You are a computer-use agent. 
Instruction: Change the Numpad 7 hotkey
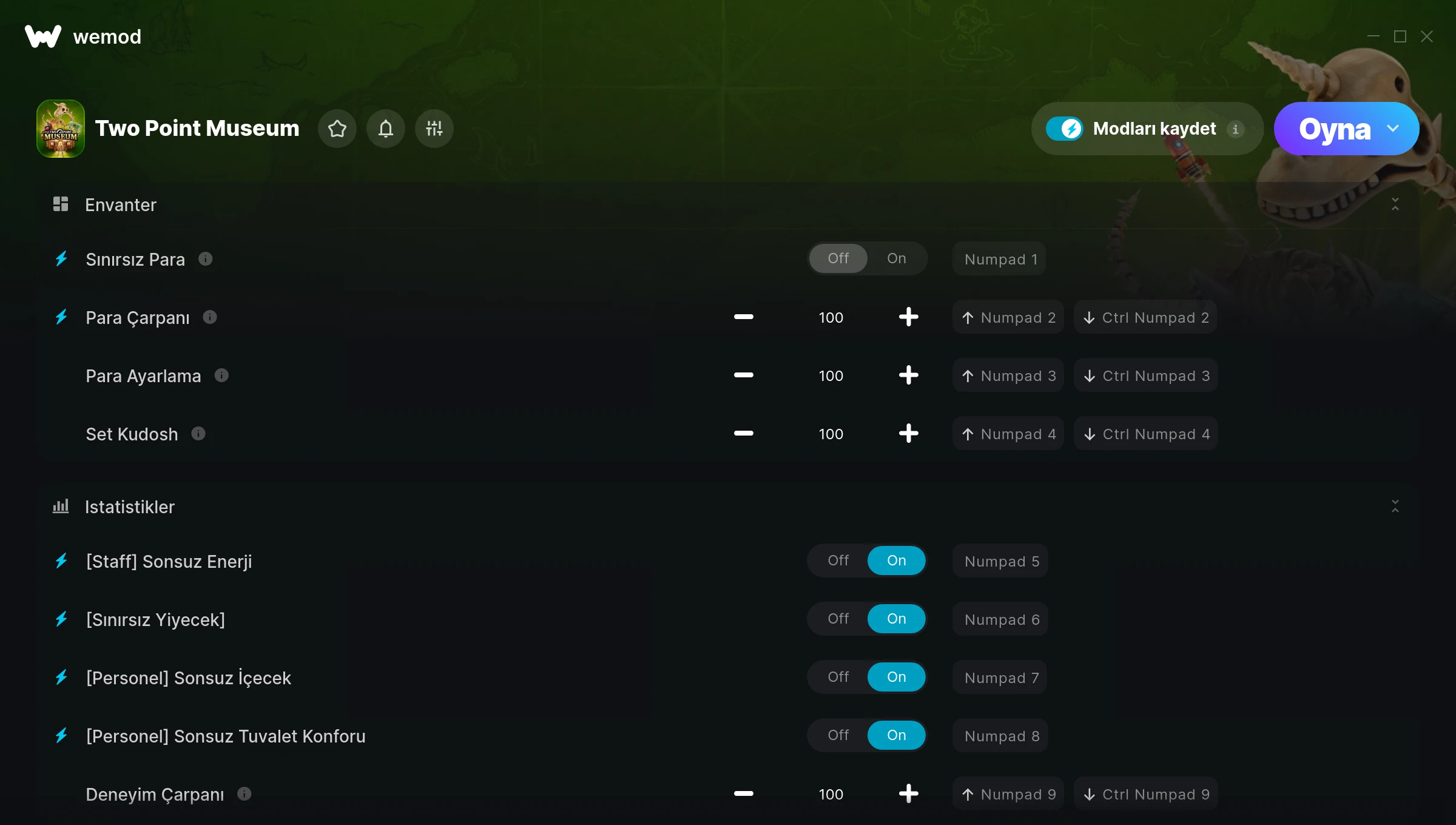[x=1000, y=678]
